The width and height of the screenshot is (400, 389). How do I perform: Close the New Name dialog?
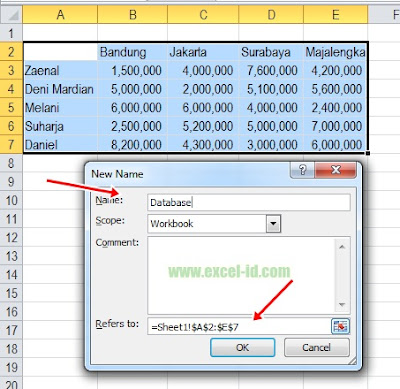click(x=335, y=170)
